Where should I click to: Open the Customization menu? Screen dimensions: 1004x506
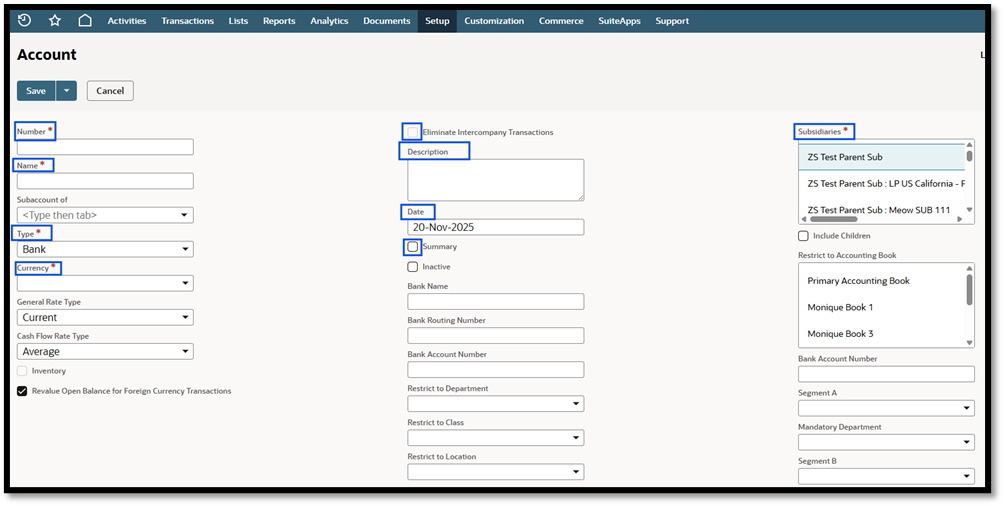click(494, 20)
